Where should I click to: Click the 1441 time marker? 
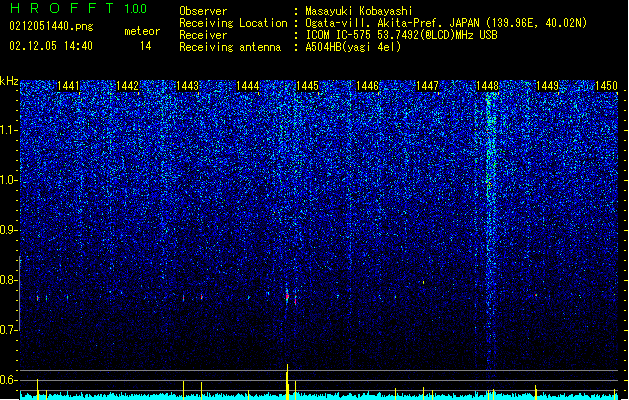69,86
